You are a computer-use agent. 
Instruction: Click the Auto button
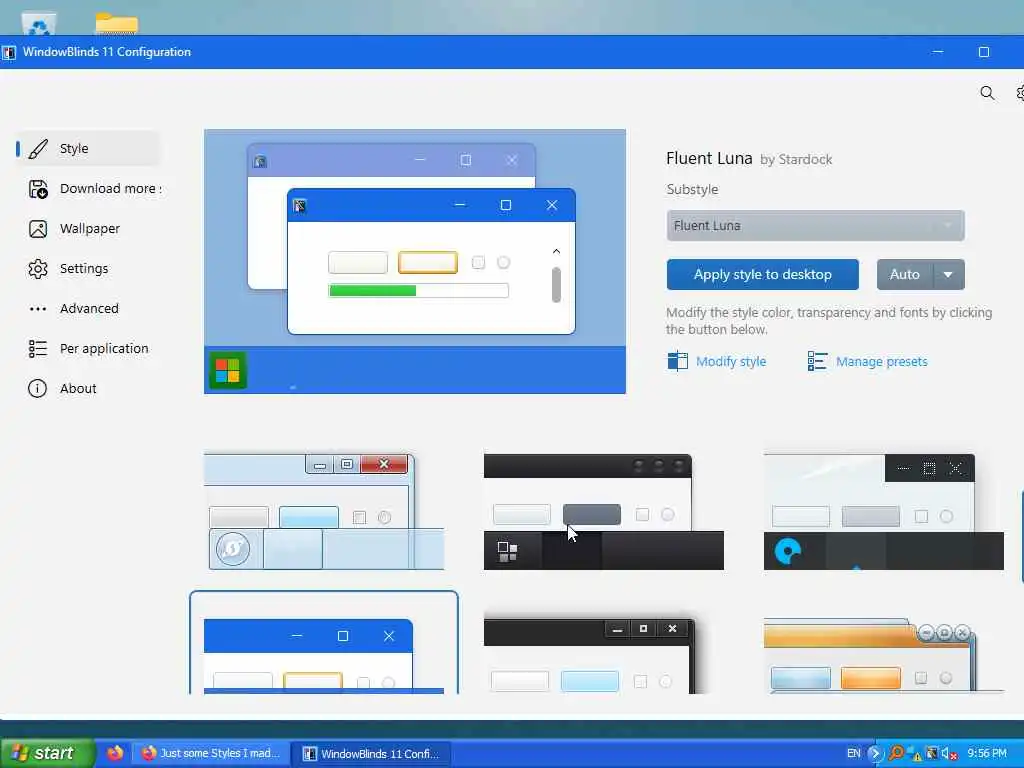(x=904, y=274)
